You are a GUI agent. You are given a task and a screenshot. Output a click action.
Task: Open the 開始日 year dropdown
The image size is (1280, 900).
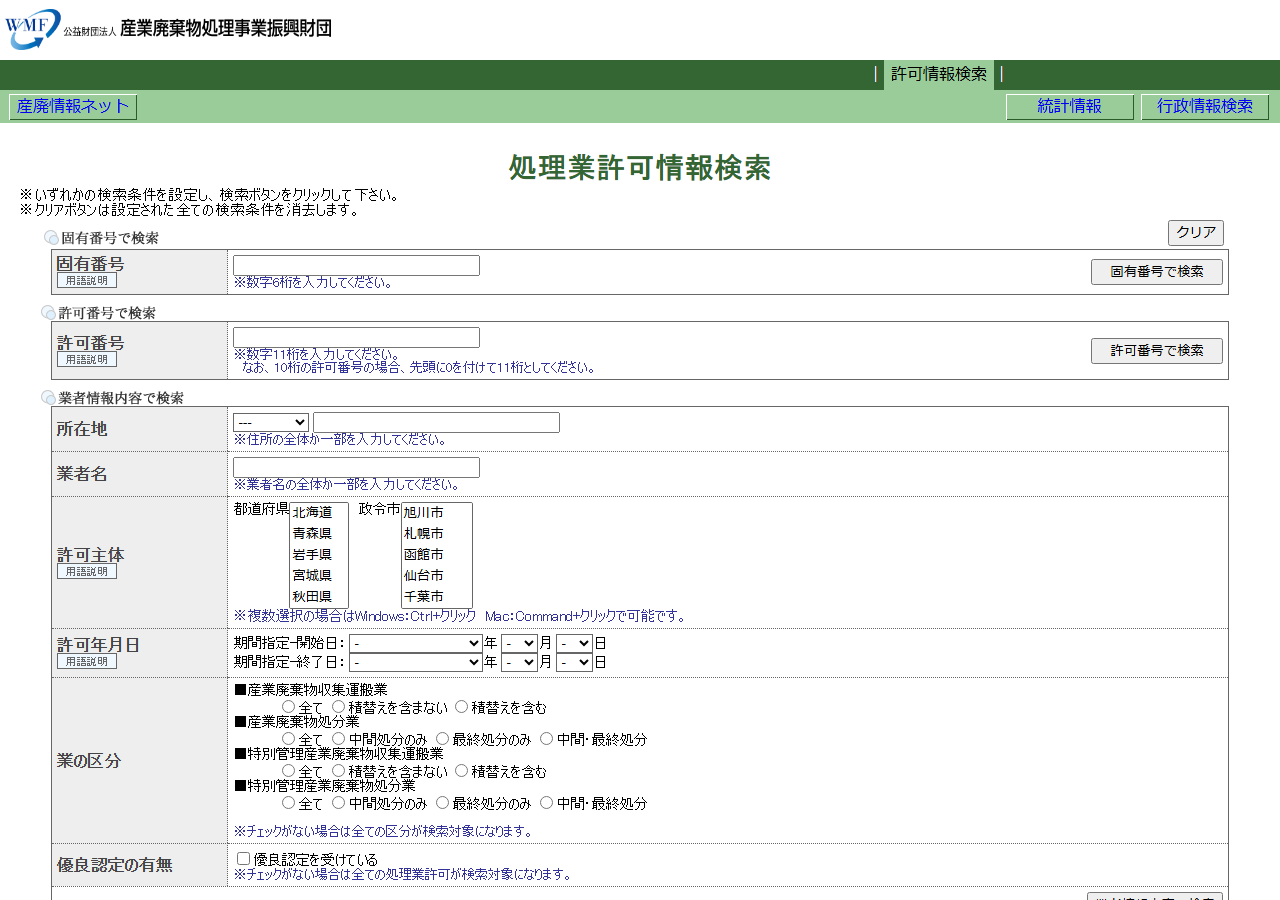click(x=416, y=643)
